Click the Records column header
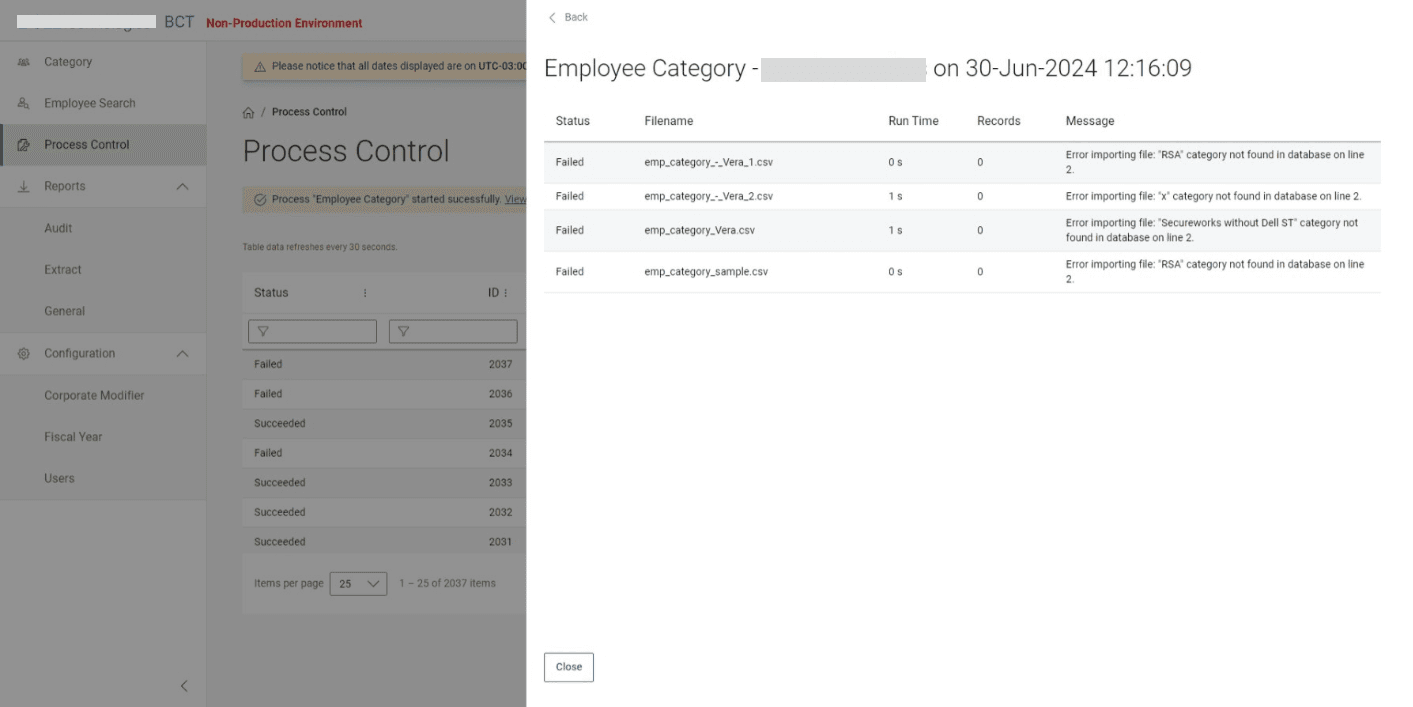 (x=999, y=121)
